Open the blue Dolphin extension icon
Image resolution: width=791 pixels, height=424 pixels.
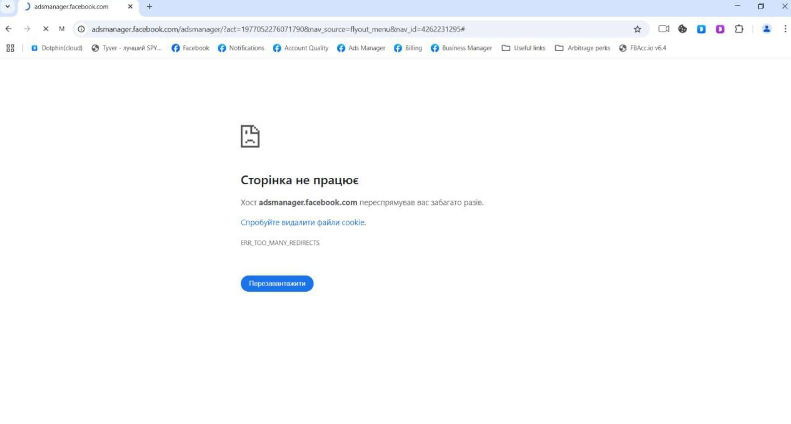(x=701, y=29)
